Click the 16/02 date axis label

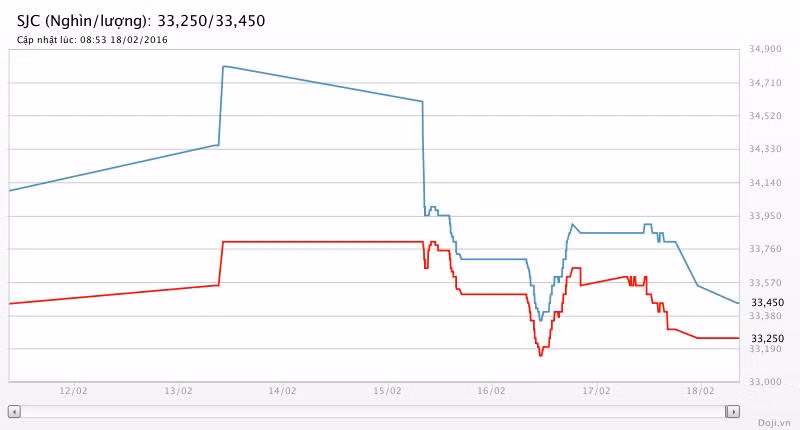click(491, 391)
